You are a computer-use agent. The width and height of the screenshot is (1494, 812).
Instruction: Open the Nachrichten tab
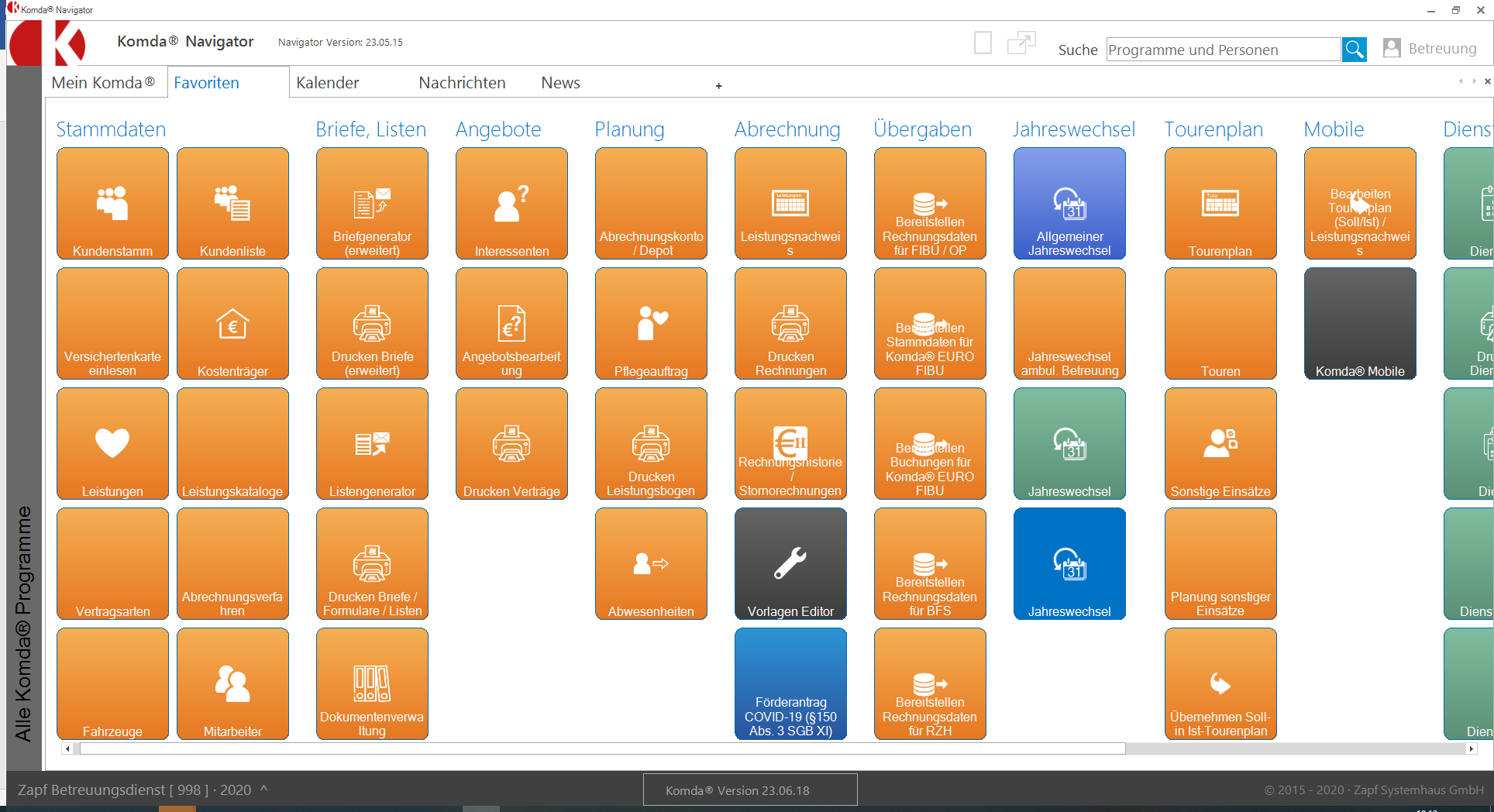pos(462,83)
